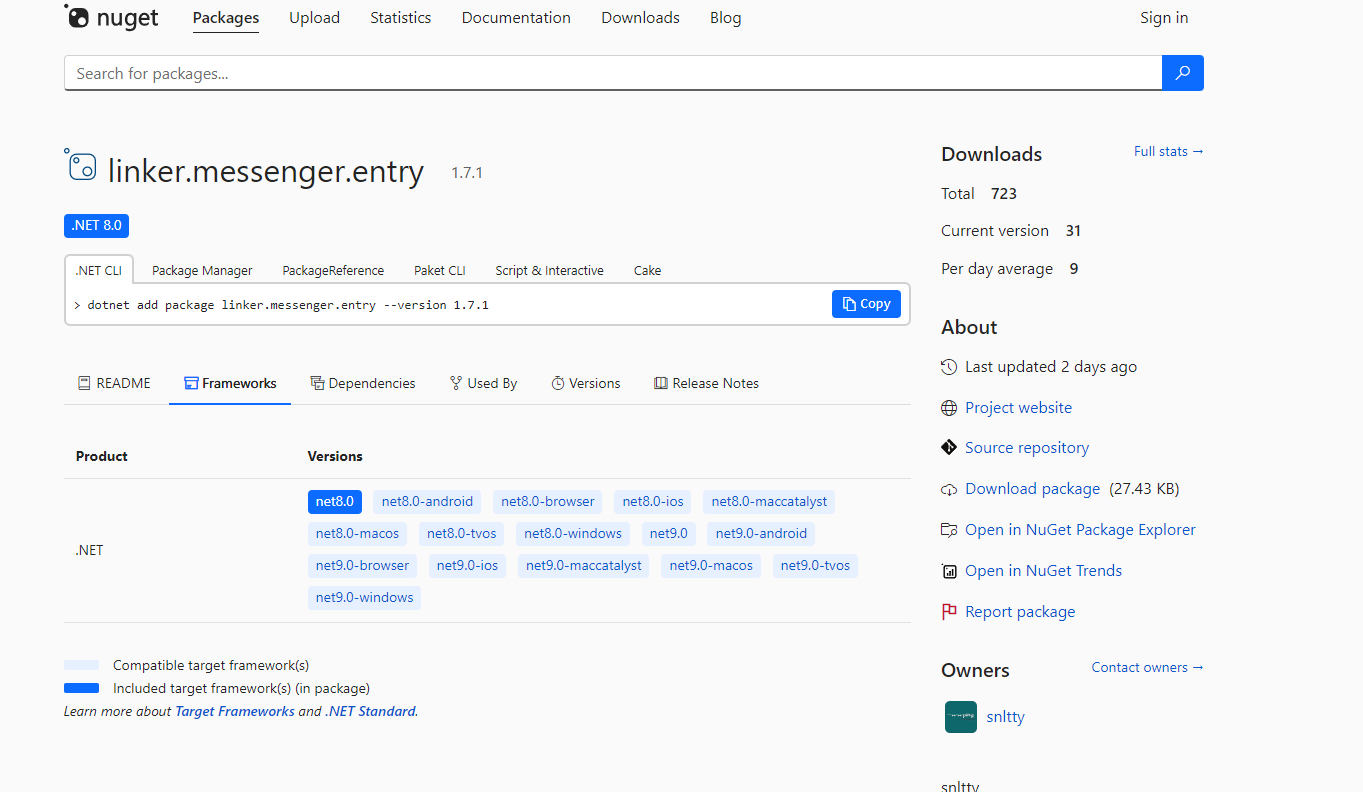Follow the Contact owners link
1363x792 pixels.
[1147, 668]
